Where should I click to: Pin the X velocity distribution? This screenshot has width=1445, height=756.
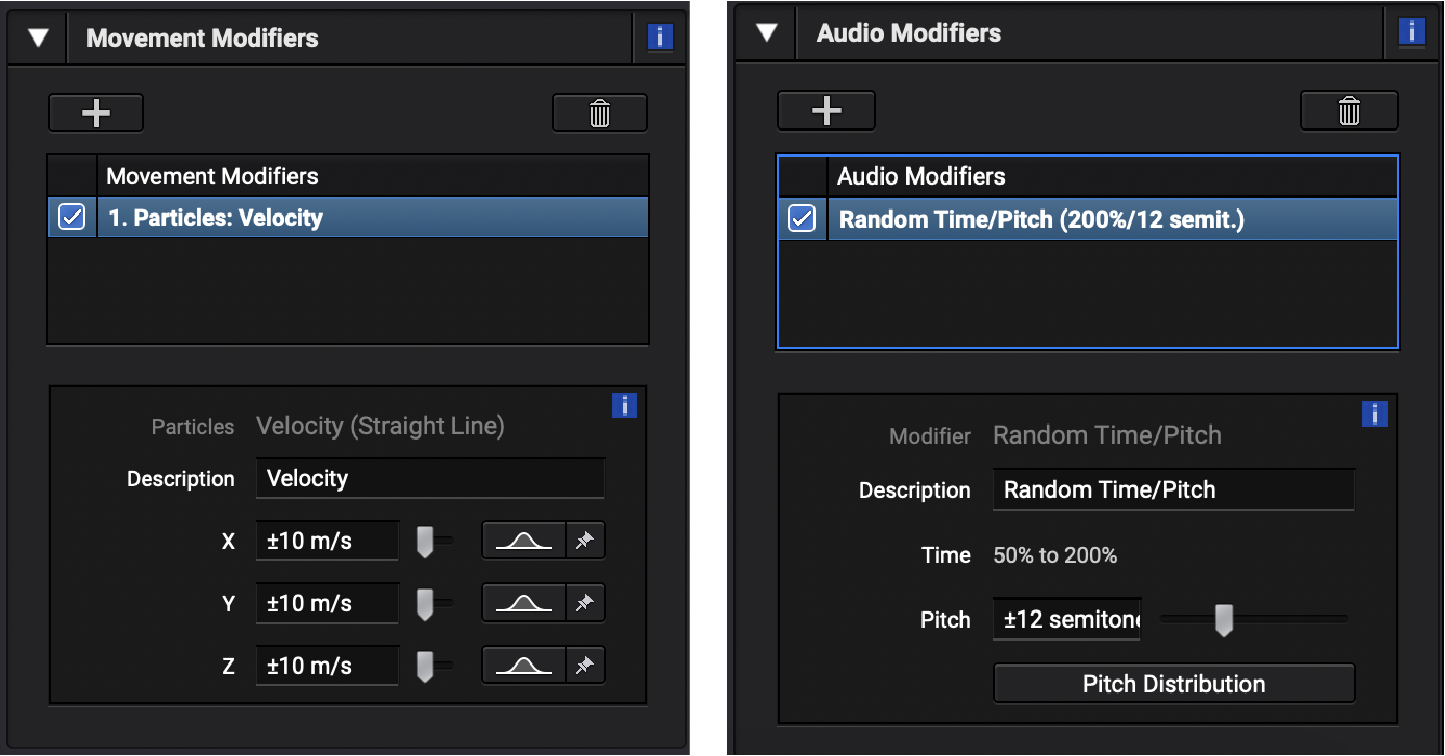click(585, 540)
